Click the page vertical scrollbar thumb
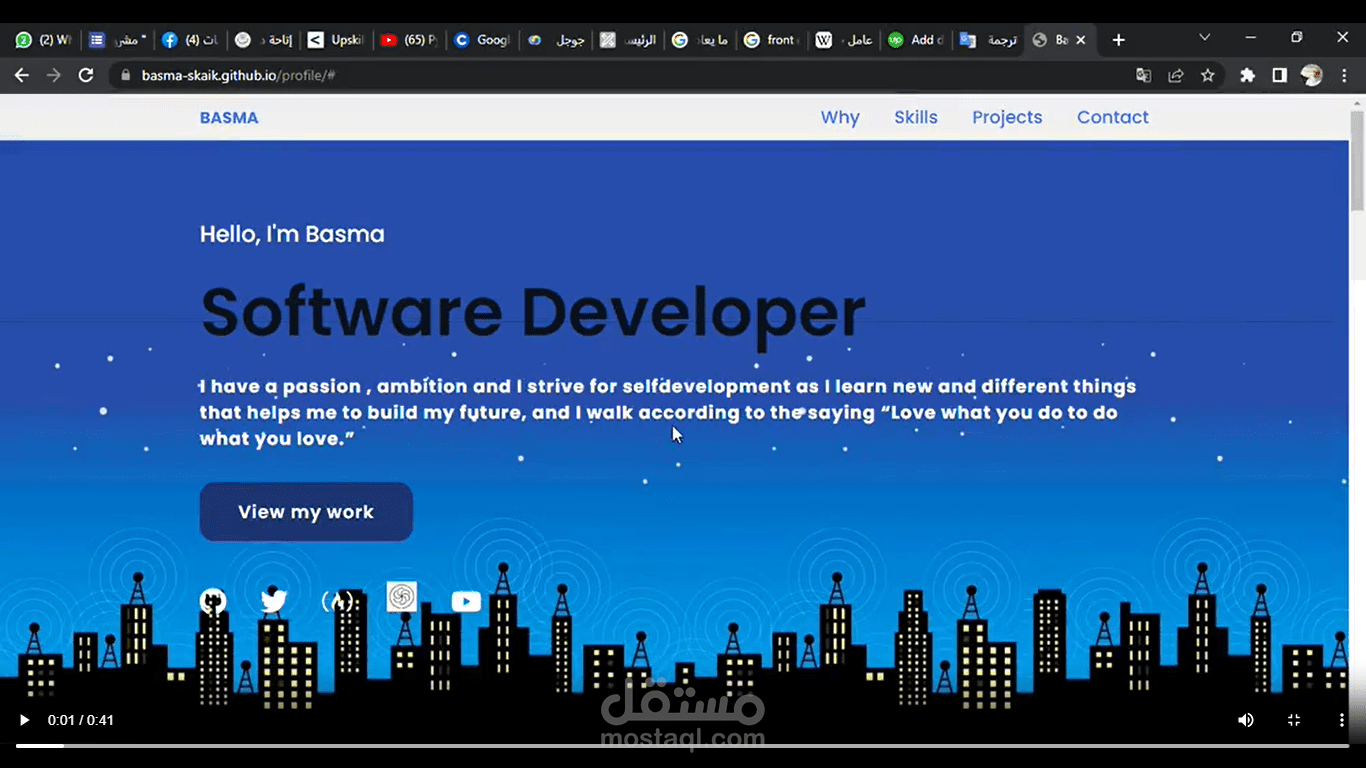 (1357, 159)
